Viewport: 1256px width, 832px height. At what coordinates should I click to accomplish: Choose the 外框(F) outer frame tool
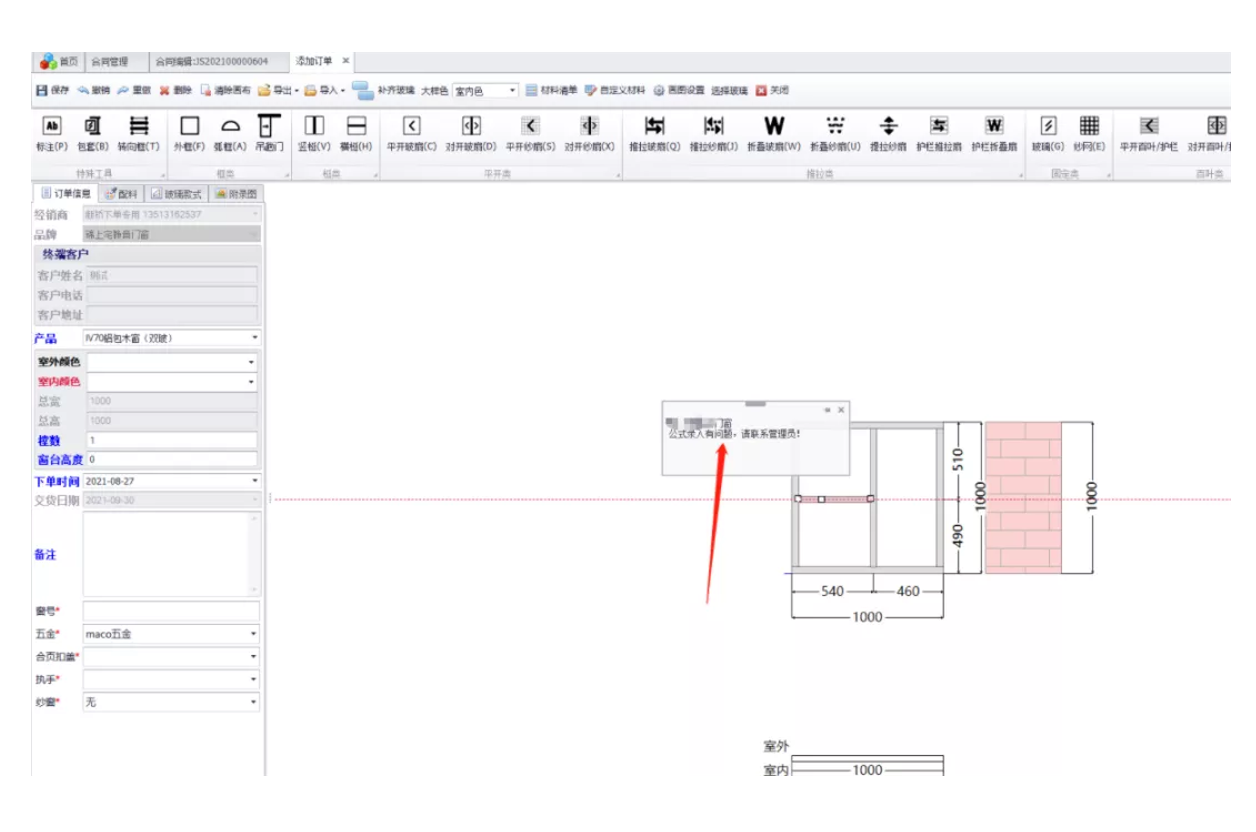189,133
